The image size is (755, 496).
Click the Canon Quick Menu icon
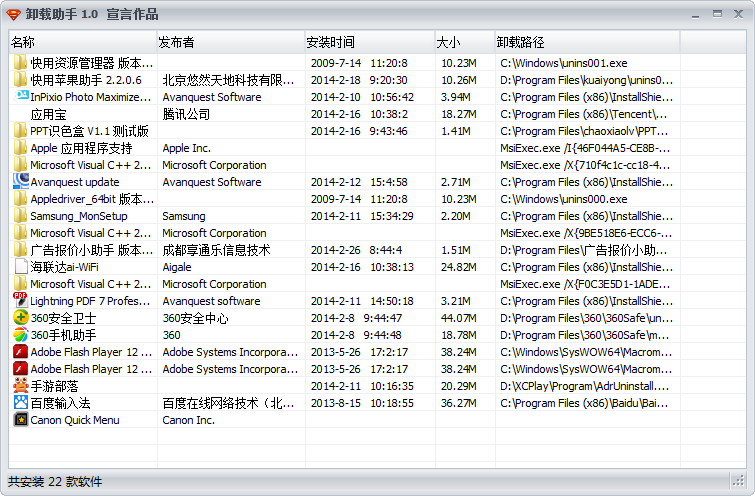pyautogui.click(x=20, y=419)
